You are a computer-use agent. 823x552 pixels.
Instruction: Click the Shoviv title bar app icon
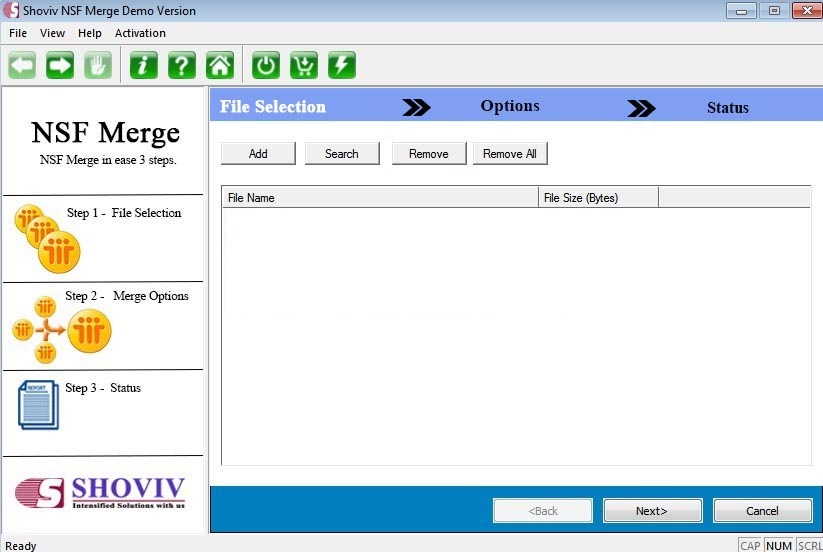[x=10, y=10]
